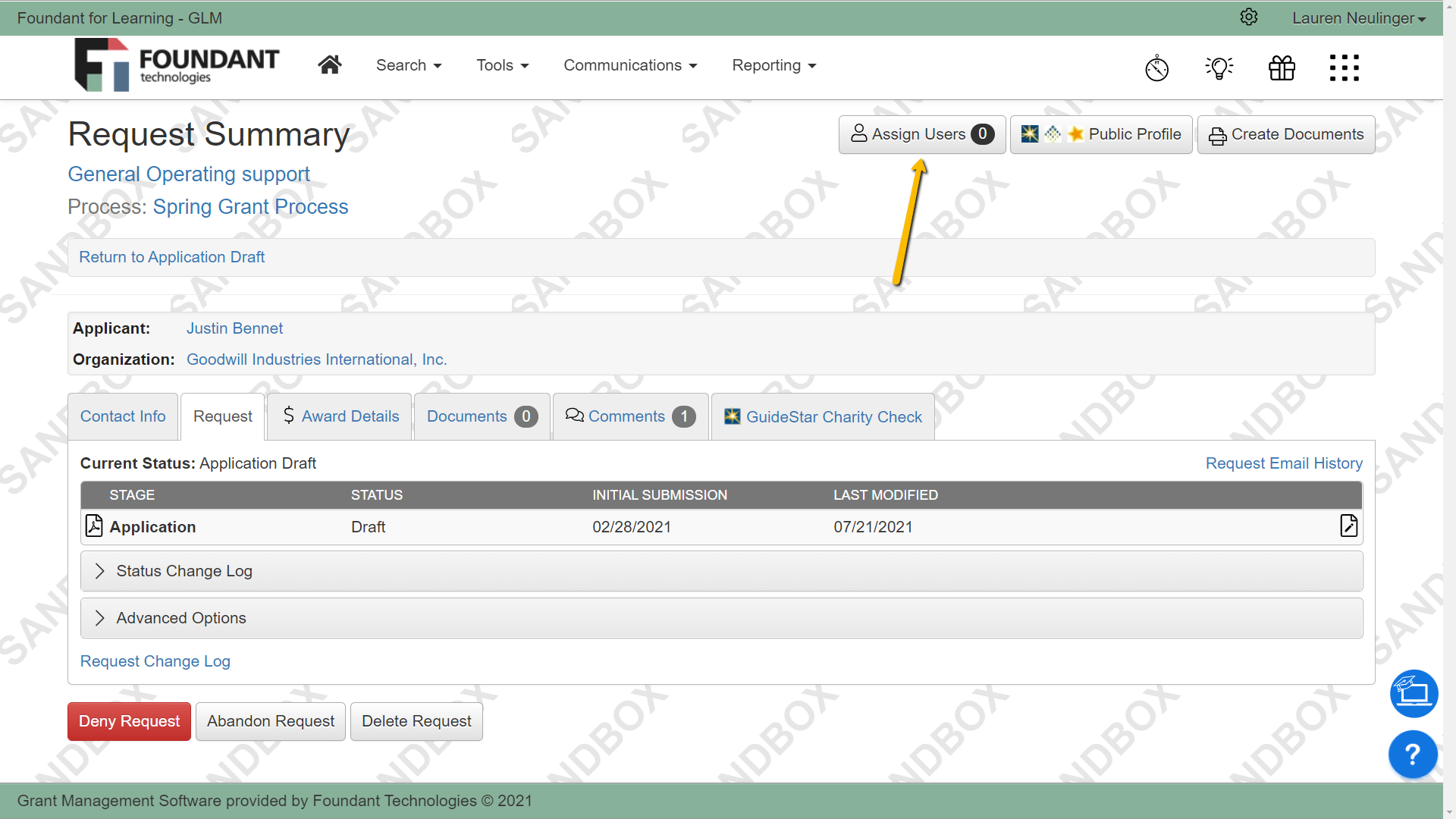Click the Foundant Technologies logo

pos(177,65)
